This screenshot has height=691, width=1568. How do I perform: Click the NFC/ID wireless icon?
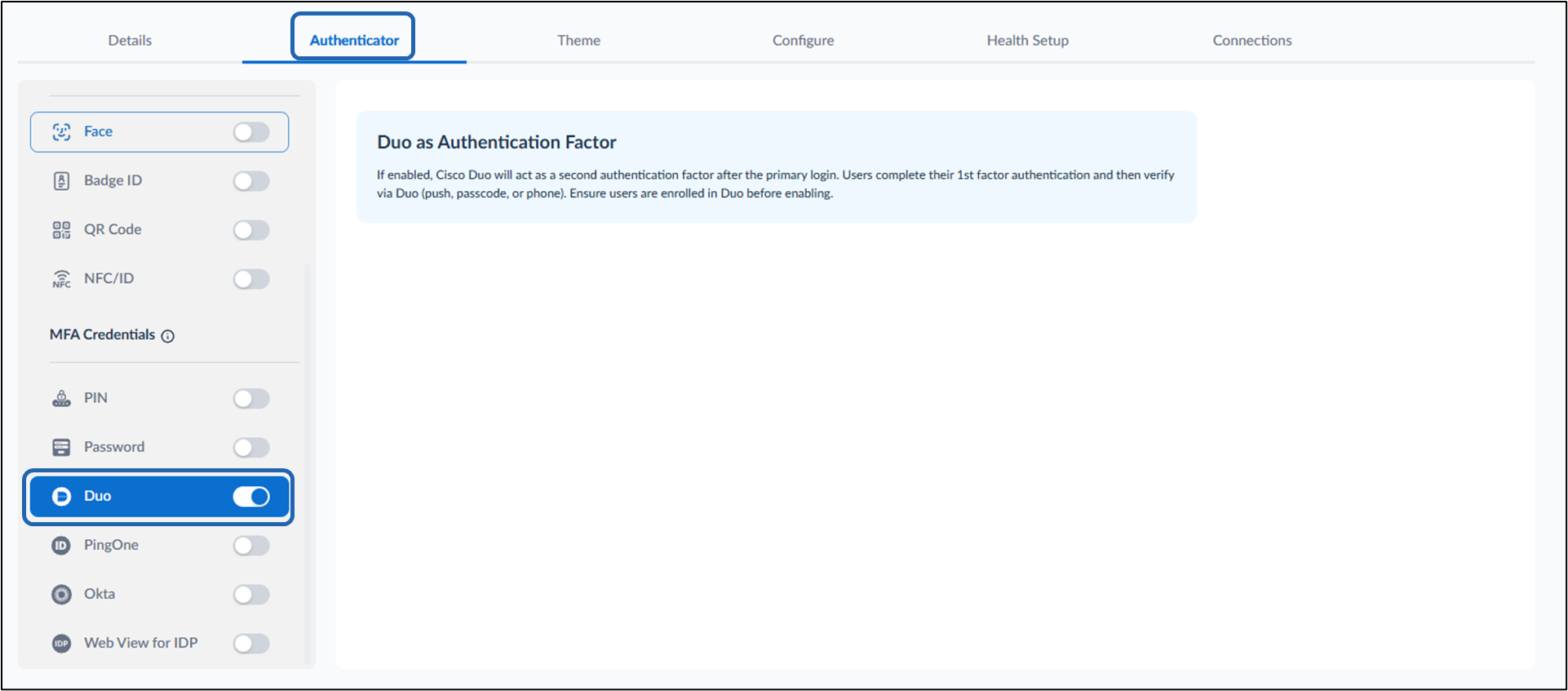pos(61,279)
